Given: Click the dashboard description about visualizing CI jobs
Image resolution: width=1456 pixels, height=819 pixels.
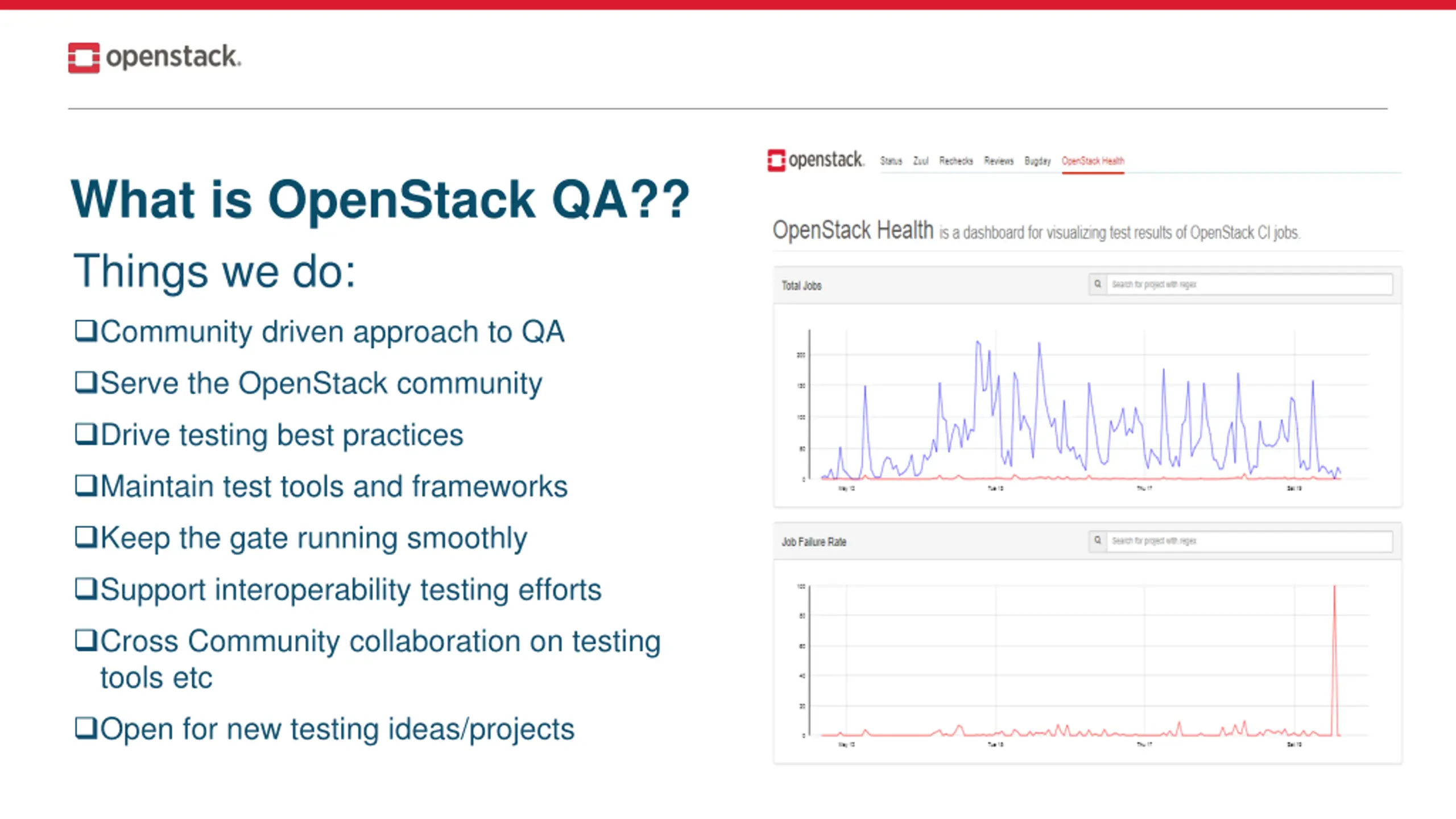Looking at the screenshot, I should click(1119, 233).
